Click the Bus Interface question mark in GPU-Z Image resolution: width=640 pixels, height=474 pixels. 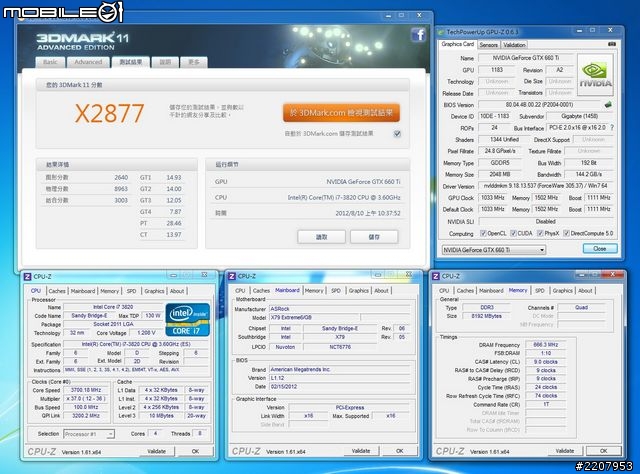[612, 127]
